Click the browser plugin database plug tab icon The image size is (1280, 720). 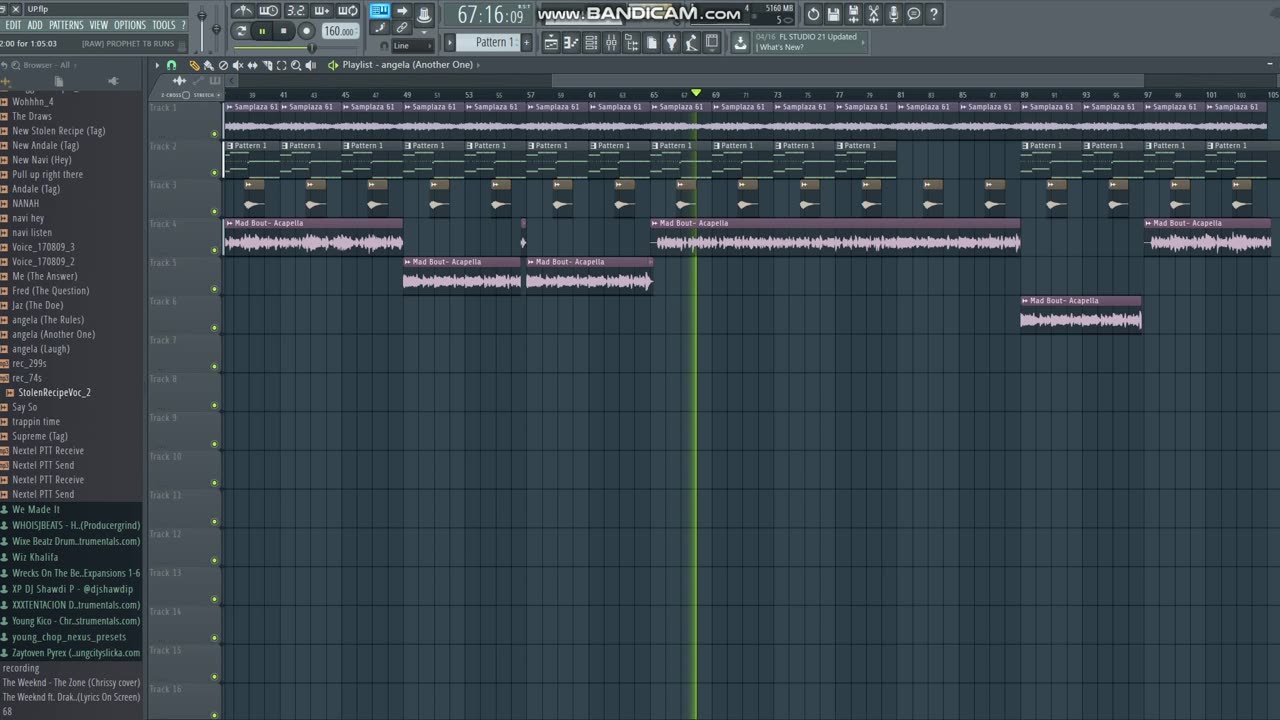coord(113,81)
